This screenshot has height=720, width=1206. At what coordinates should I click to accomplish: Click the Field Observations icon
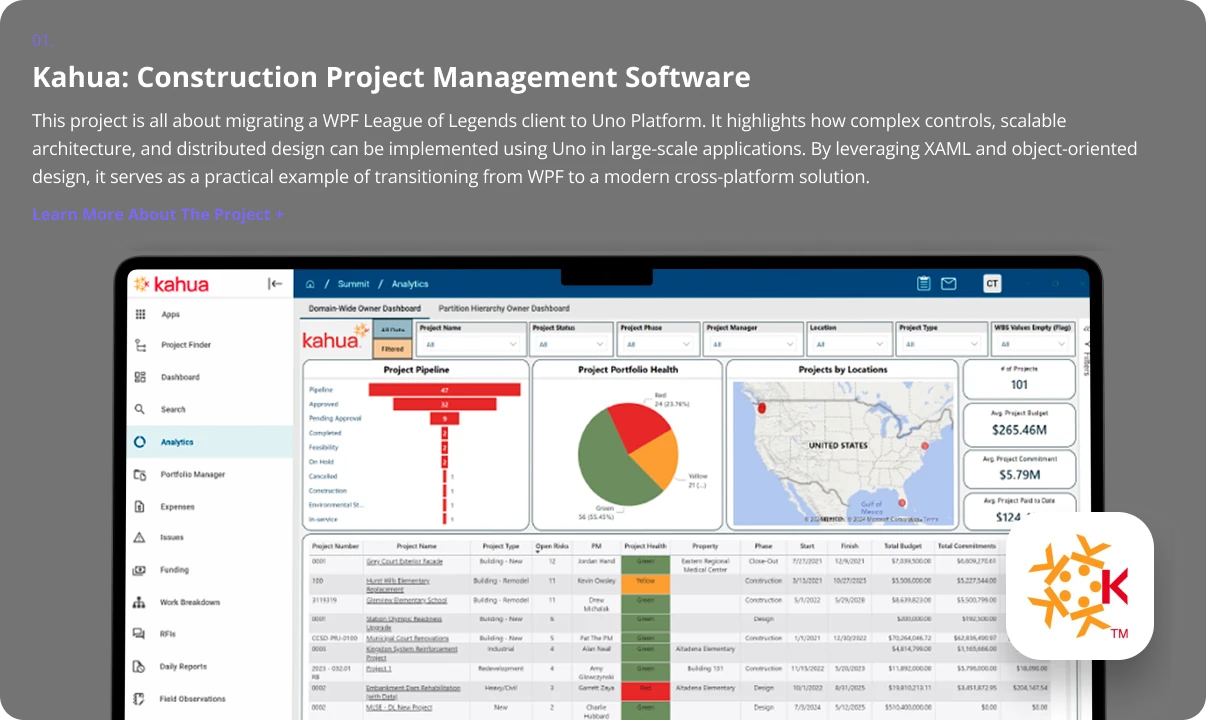click(140, 698)
